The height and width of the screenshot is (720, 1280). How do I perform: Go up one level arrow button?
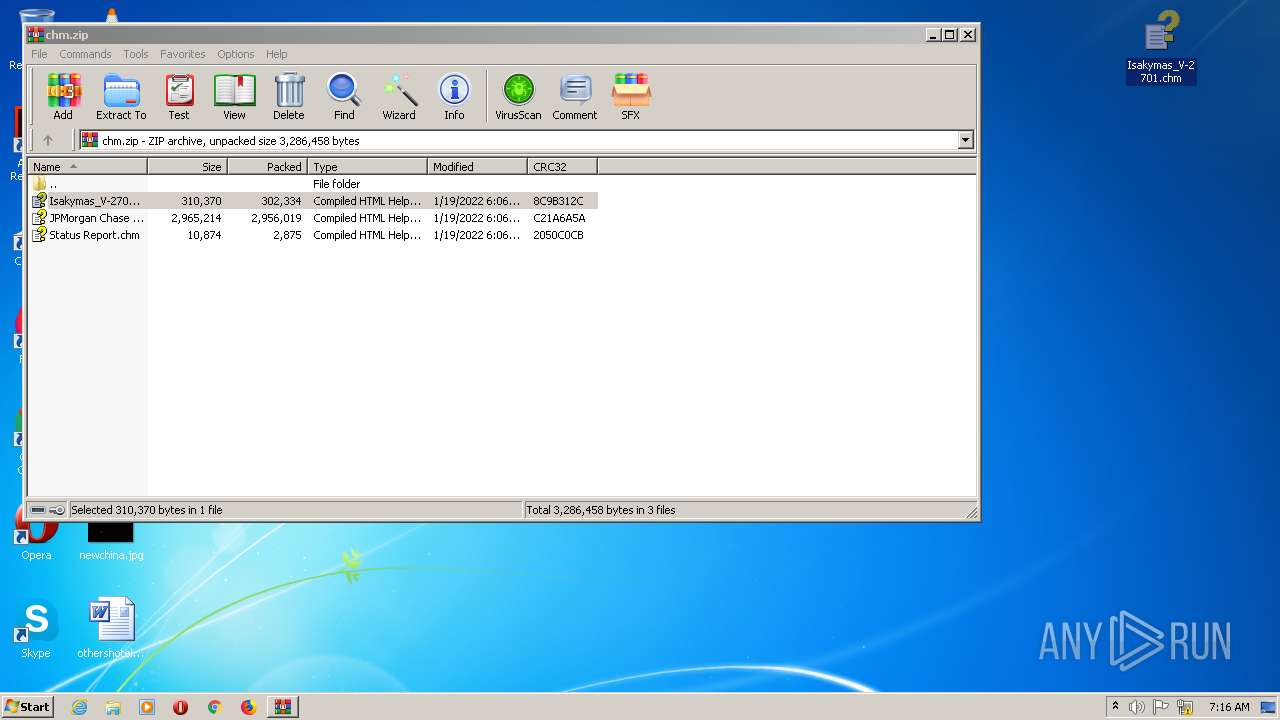coord(47,140)
